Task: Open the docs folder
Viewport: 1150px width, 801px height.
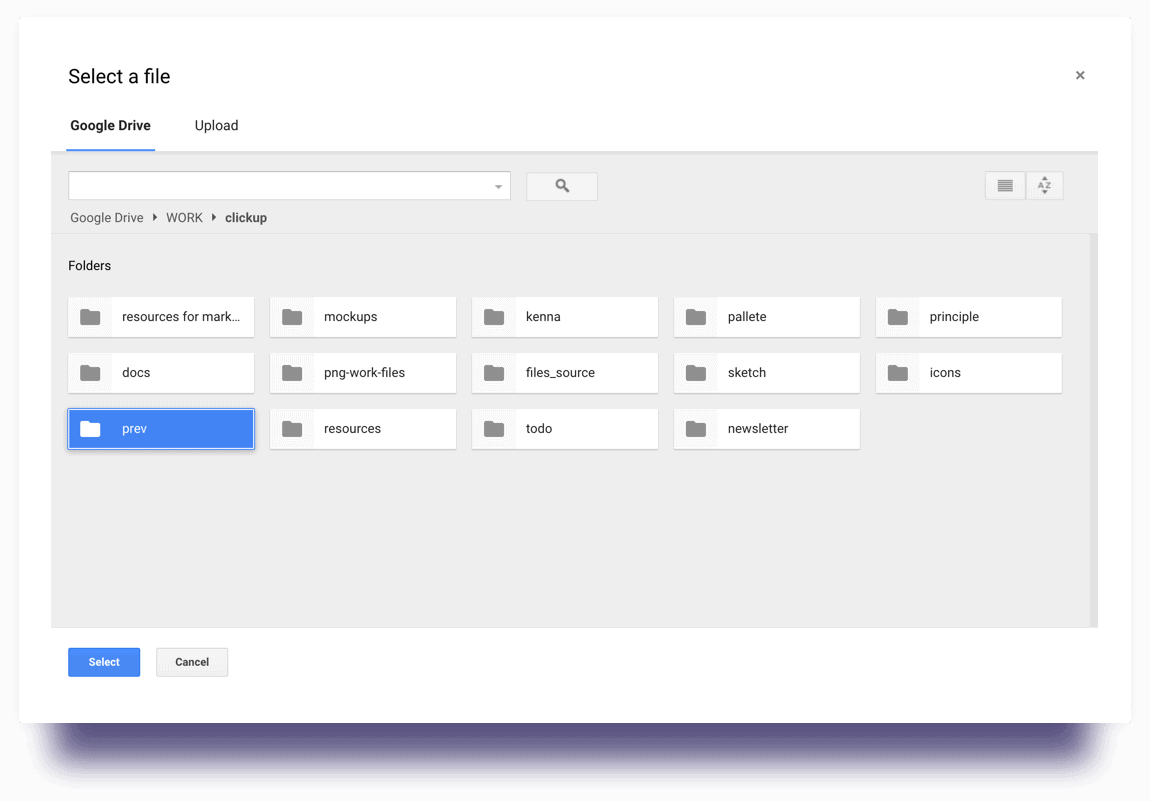Action: (x=160, y=372)
